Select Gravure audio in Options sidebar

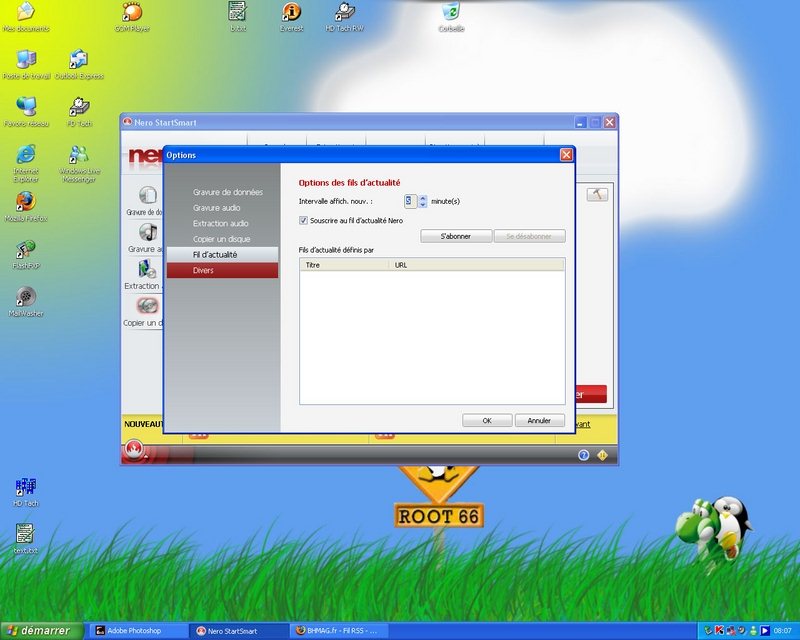pyautogui.click(x=216, y=208)
